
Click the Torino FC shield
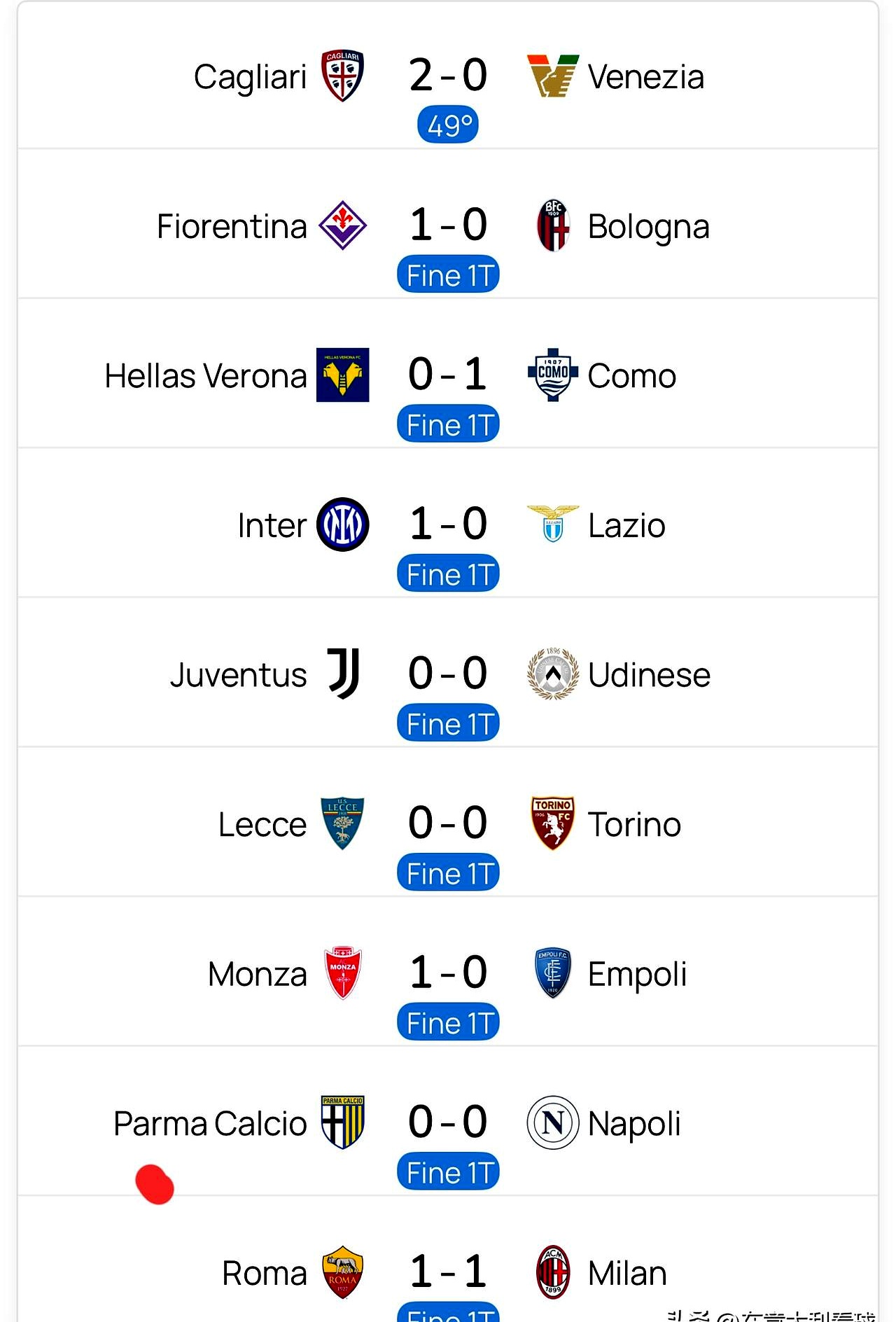[553, 823]
